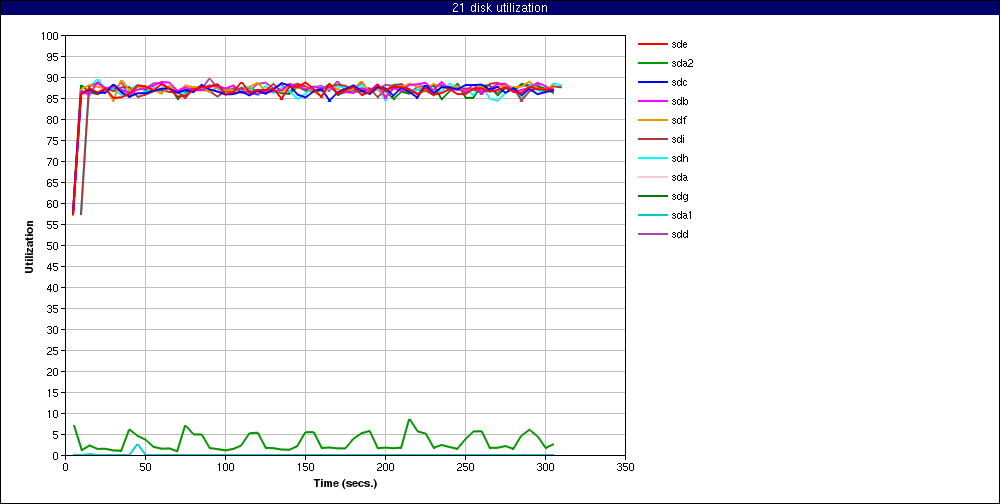Click the cyan sdh legend color line

point(651,158)
